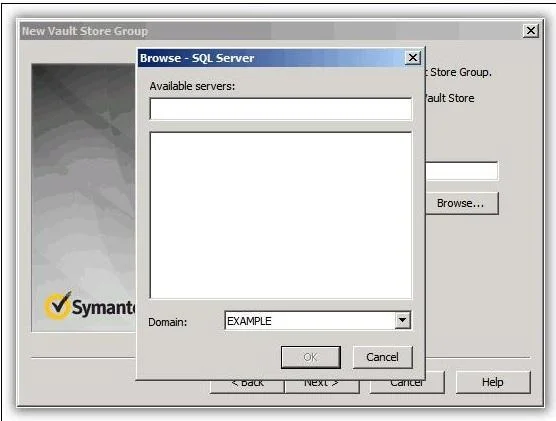Image resolution: width=556 pixels, height=421 pixels.
Task: Cancel the Browse - SQL Server dialog
Action: coord(383,357)
